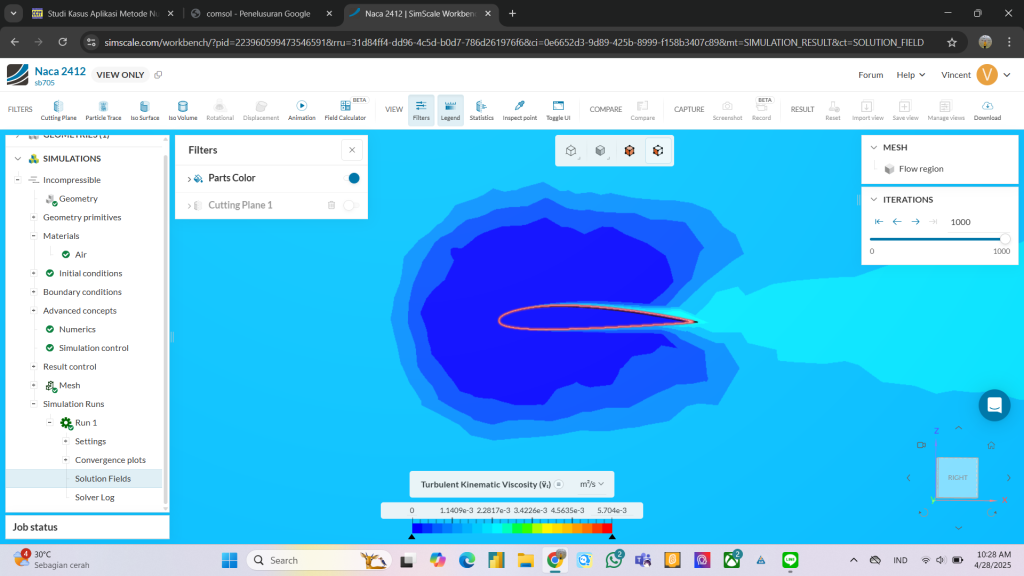This screenshot has height=576, width=1024.
Task: Download the simulation results
Action: (x=987, y=109)
